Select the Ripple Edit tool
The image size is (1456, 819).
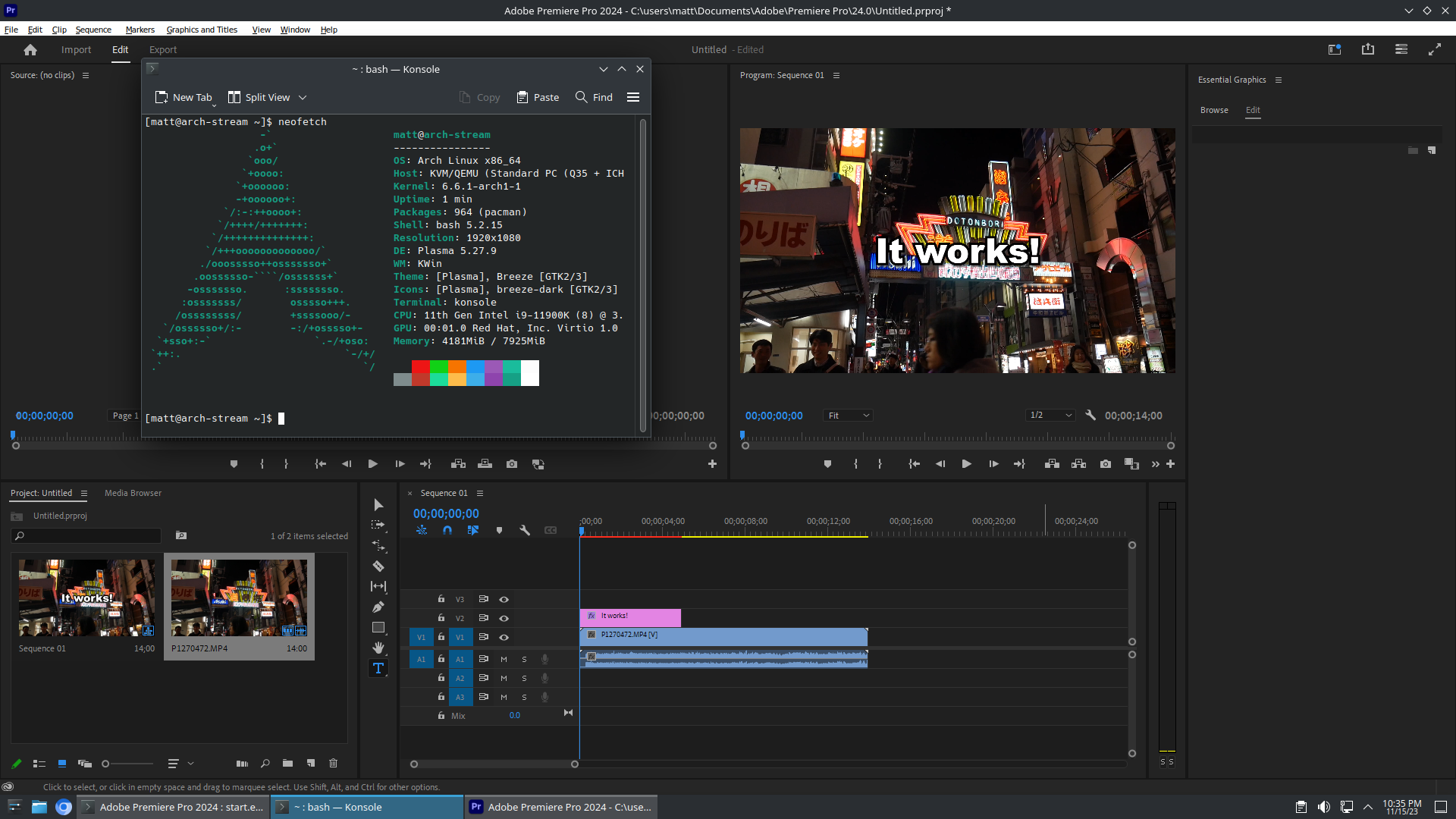click(378, 545)
